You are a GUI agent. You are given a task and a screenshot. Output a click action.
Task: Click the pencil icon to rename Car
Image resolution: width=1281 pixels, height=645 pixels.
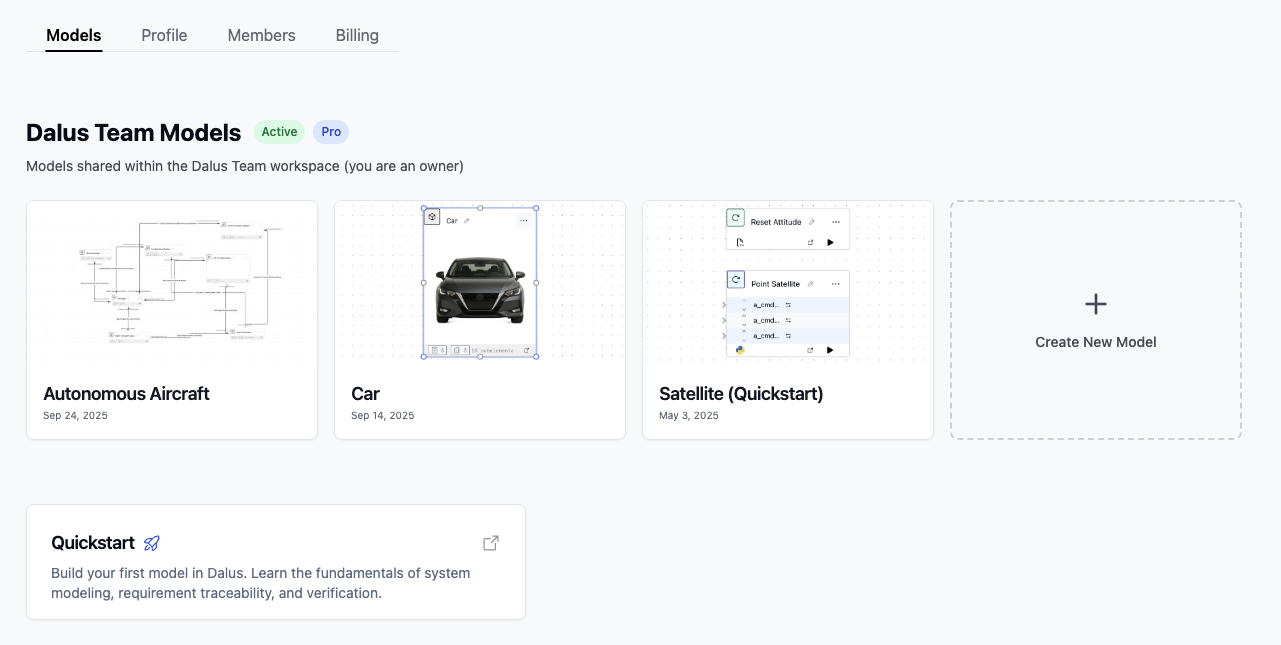pyautogui.click(x=465, y=221)
